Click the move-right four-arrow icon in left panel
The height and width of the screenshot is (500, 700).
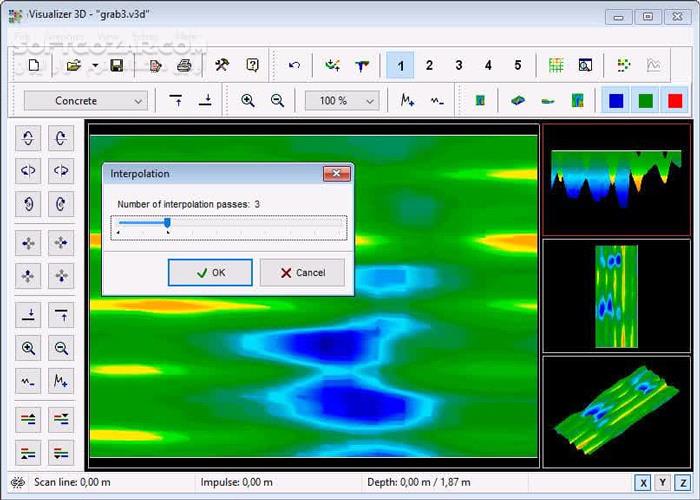tap(61, 243)
